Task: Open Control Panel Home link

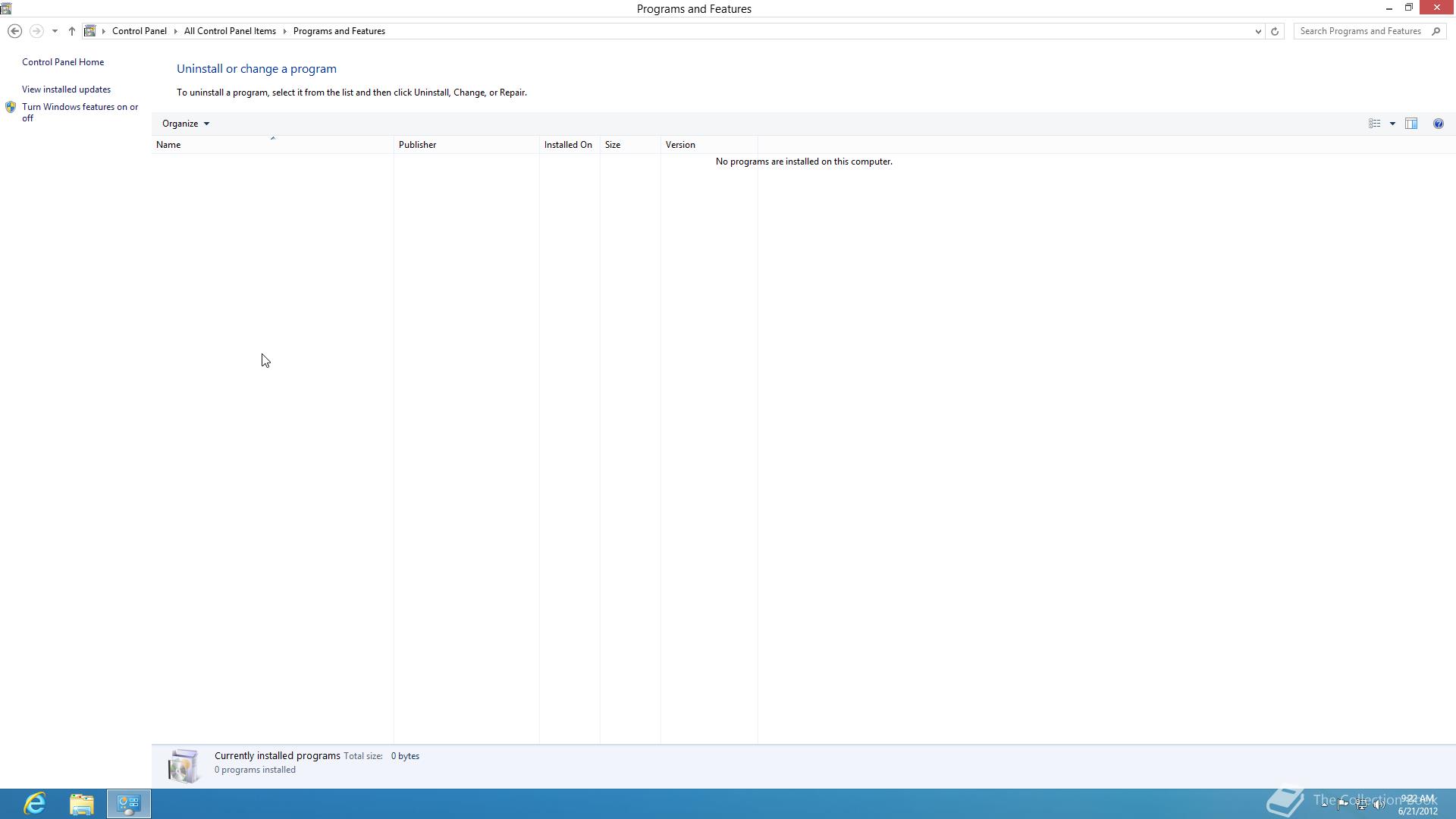Action: pyautogui.click(x=63, y=62)
